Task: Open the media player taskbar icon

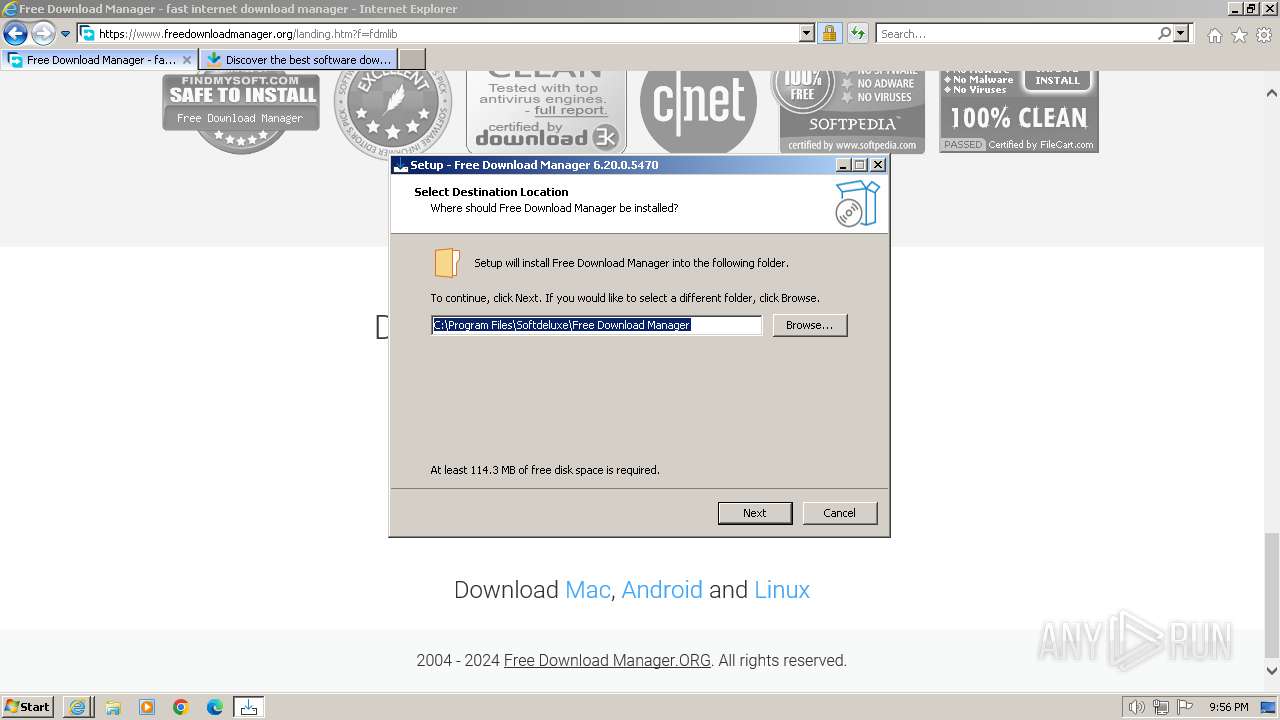Action: [x=147, y=707]
